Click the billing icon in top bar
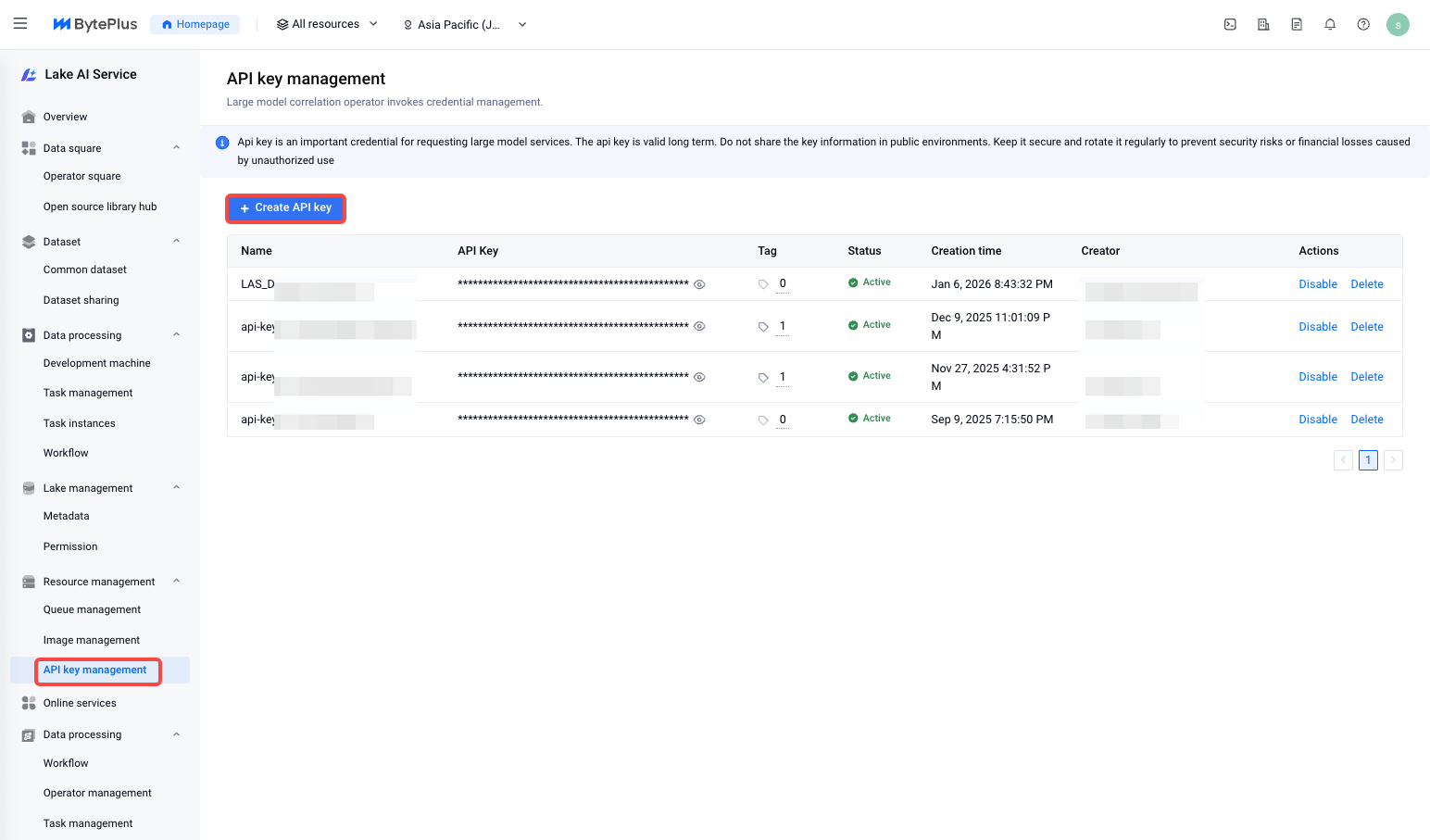The width and height of the screenshot is (1430, 840). coord(1263,25)
